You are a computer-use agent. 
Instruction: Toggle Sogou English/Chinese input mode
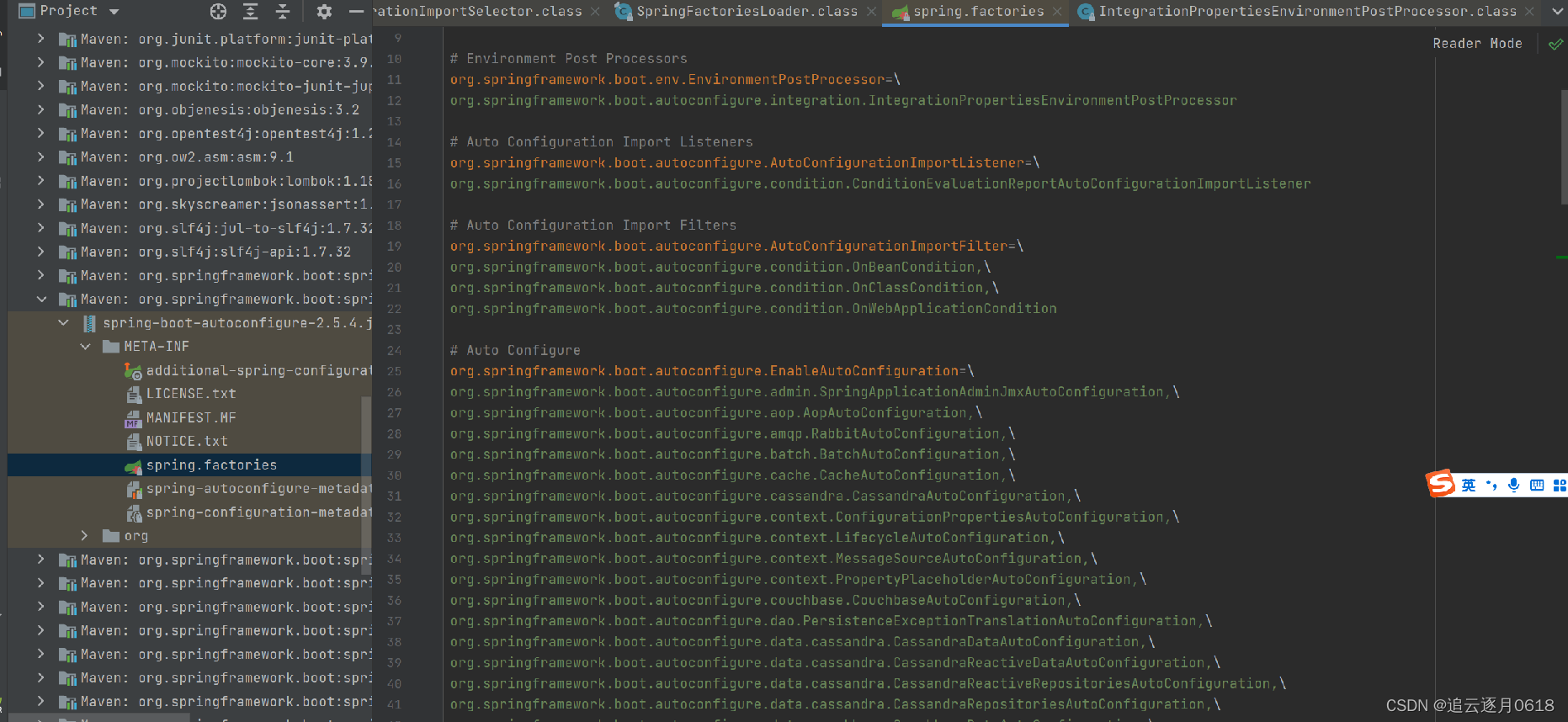1469,486
